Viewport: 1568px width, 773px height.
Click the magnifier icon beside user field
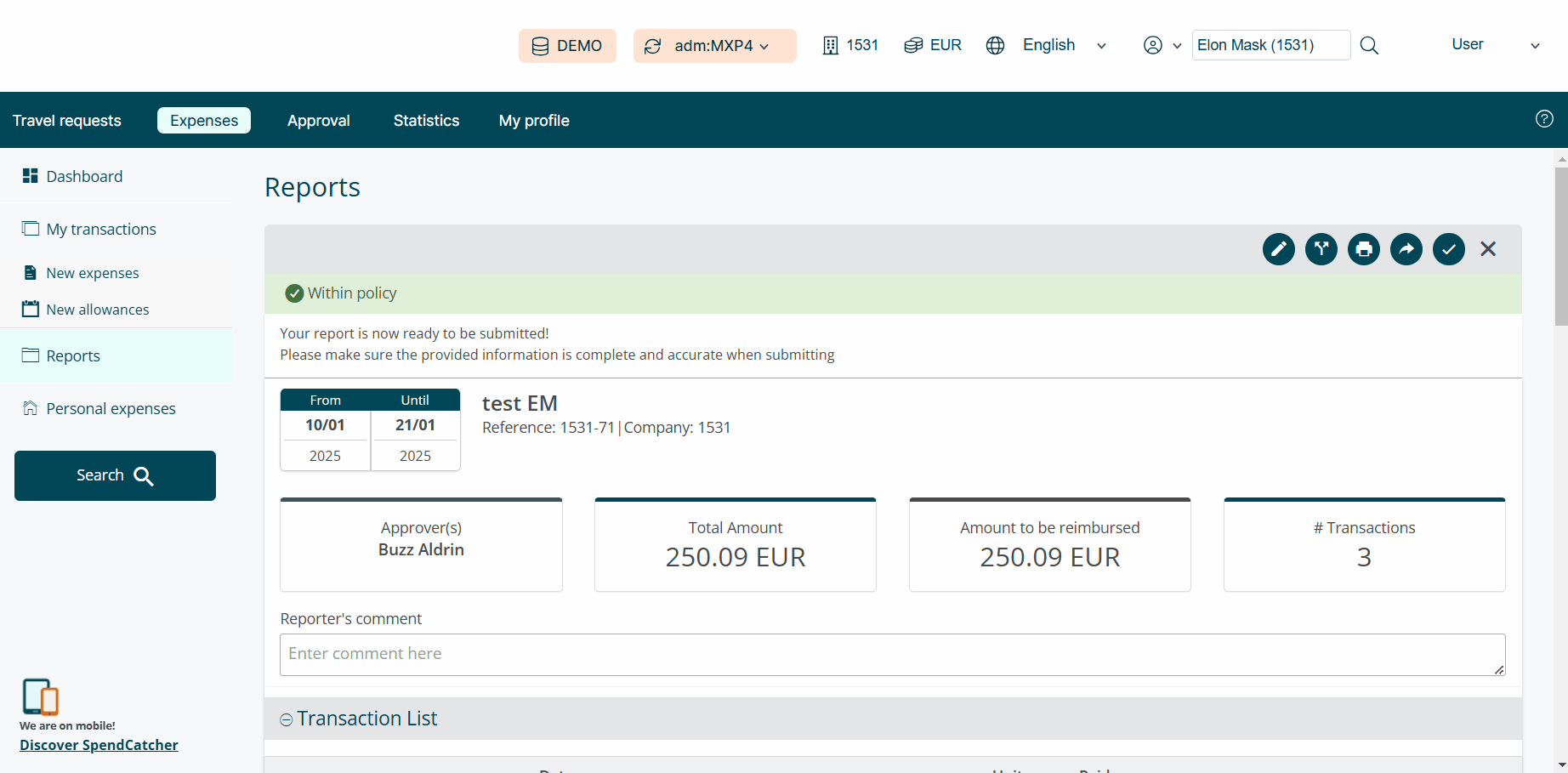[x=1368, y=46]
